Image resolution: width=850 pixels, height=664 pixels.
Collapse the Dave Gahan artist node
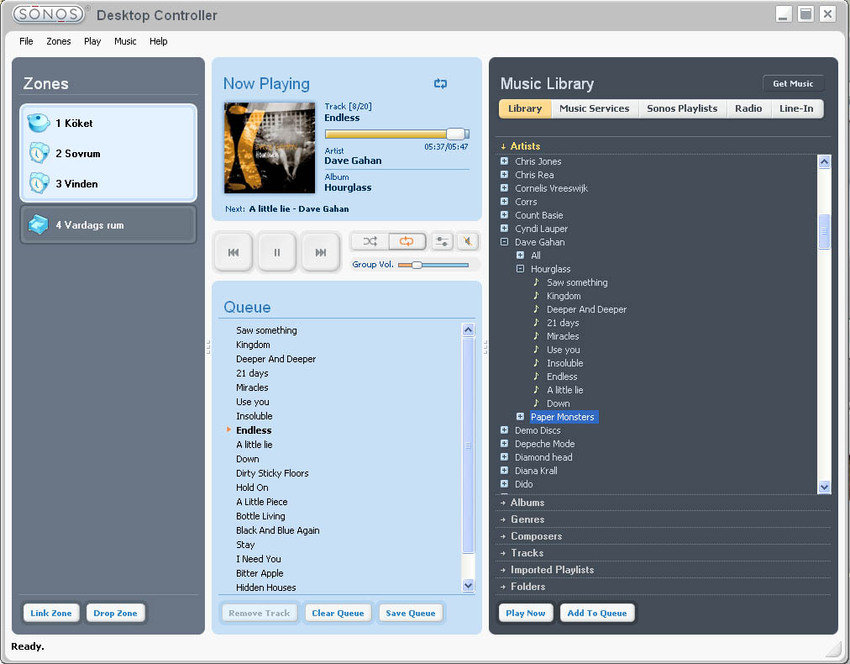point(504,242)
